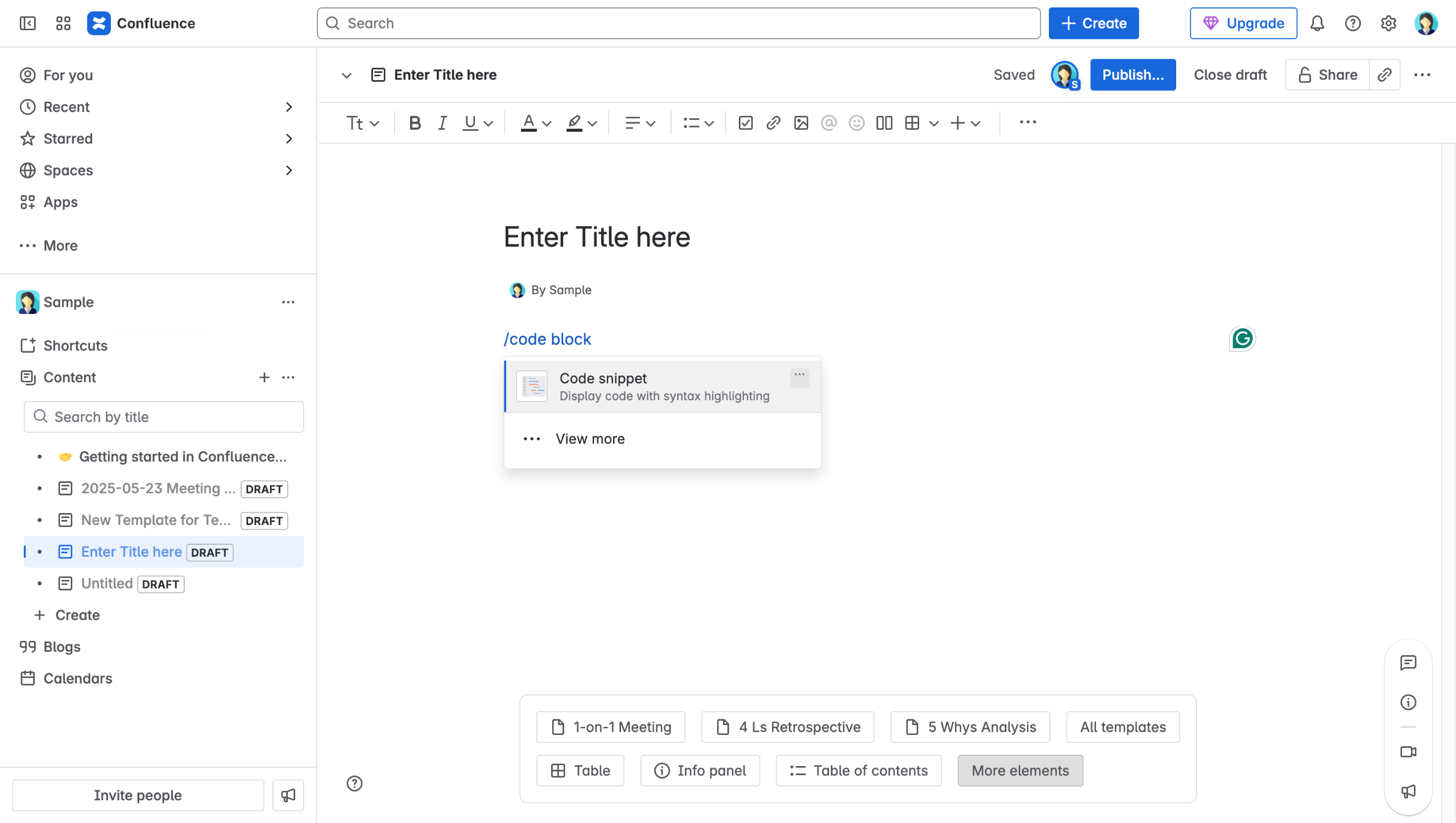Choose View more in slash menu

[x=590, y=439]
